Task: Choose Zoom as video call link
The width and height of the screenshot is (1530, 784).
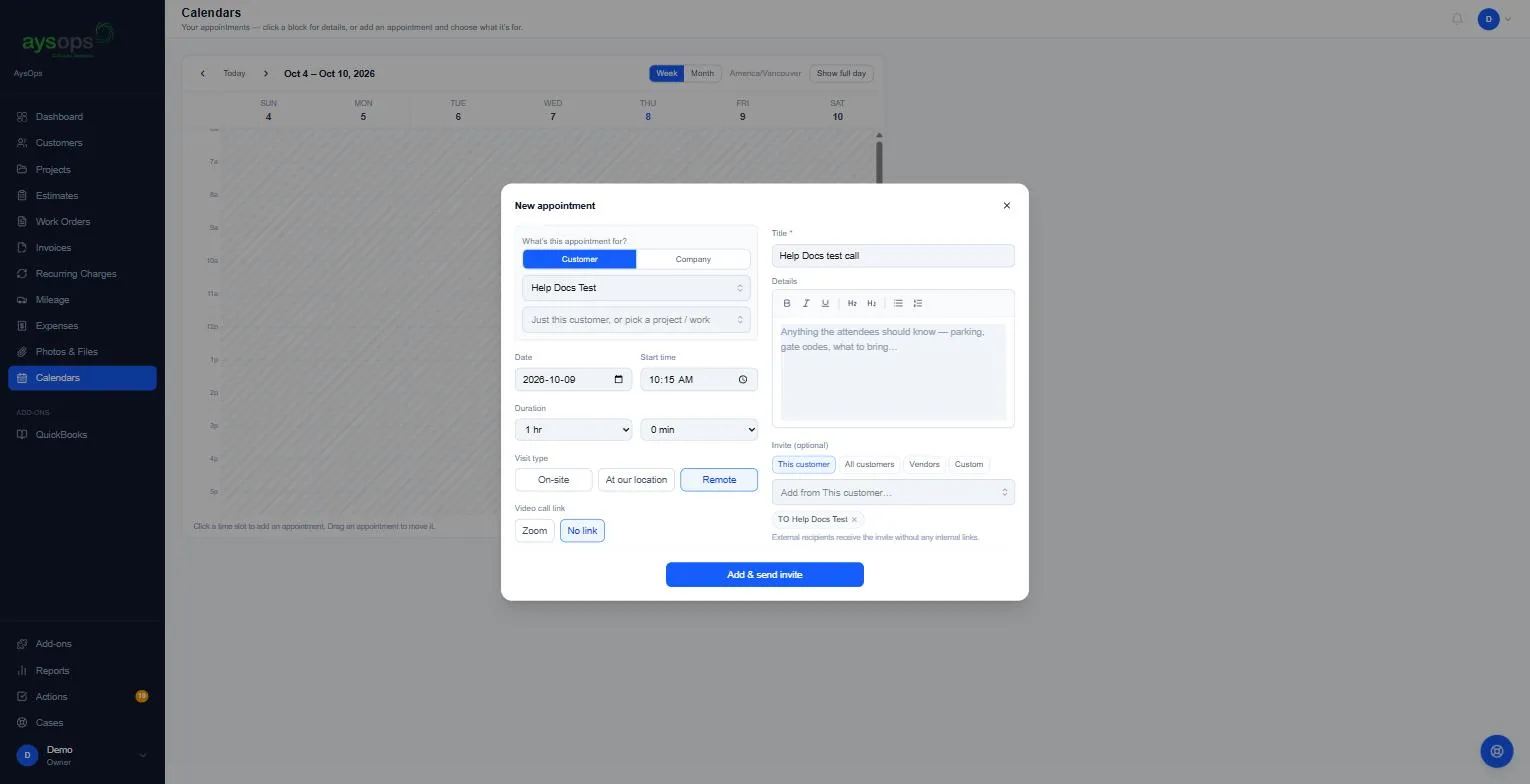Action: tap(535, 531)
